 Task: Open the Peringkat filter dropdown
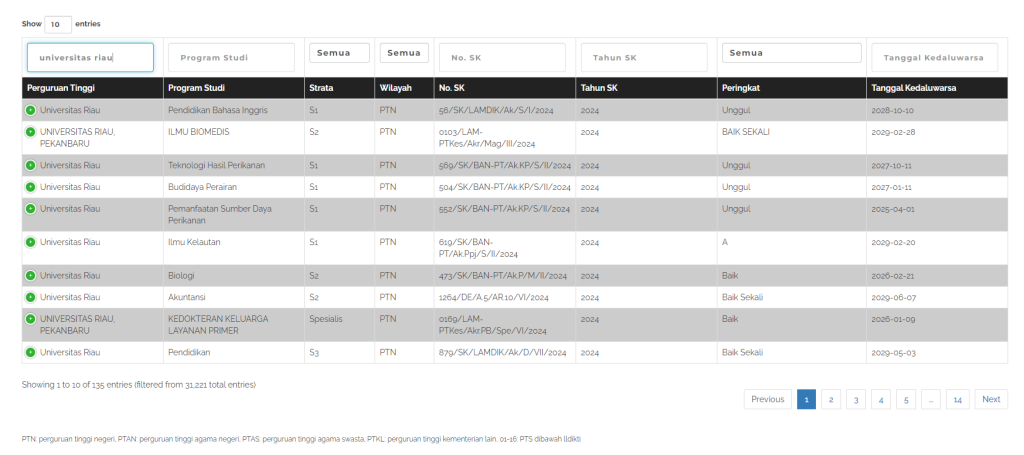click(790, 53)
